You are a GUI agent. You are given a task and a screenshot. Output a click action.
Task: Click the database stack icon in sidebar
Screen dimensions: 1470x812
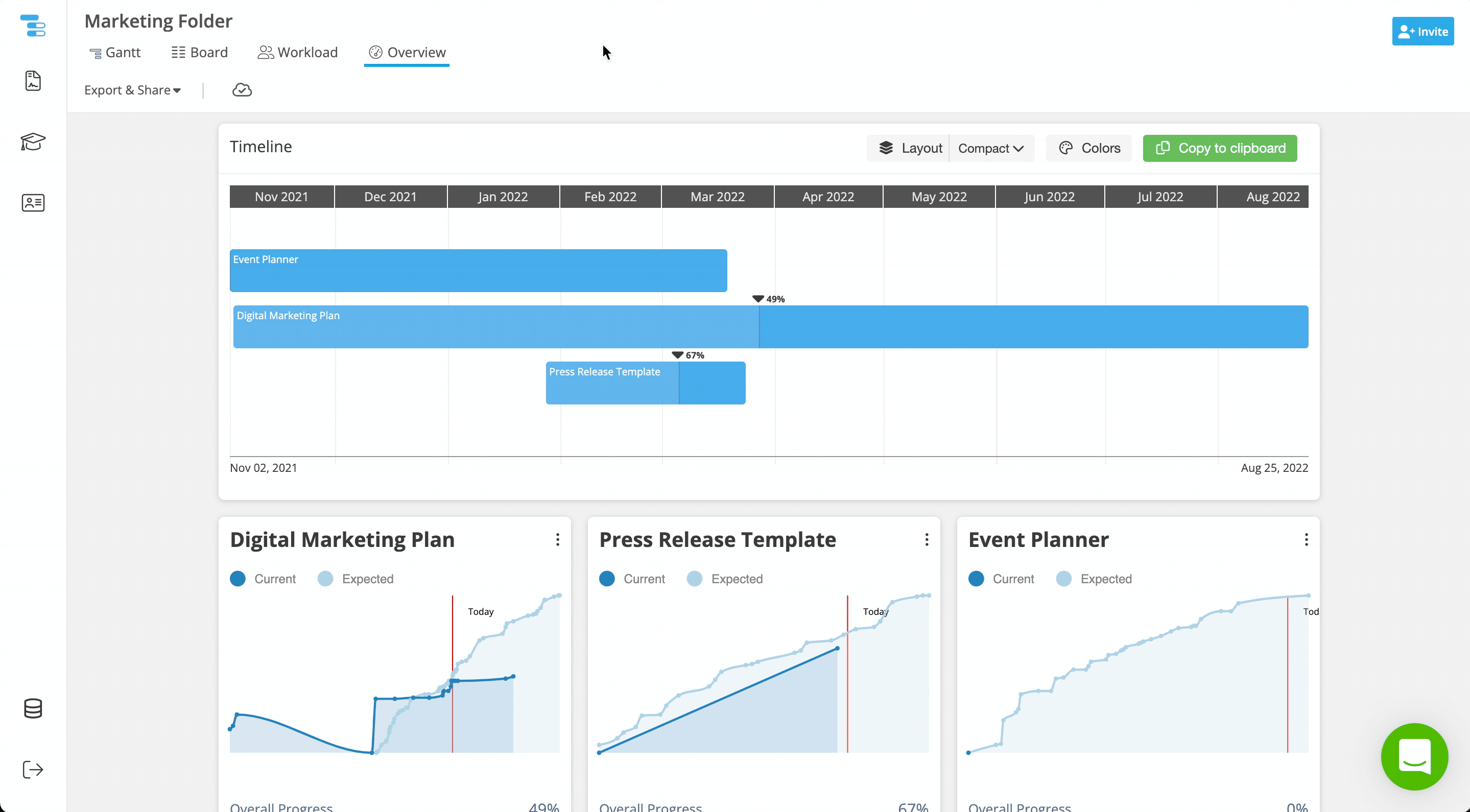click(33, 708)
